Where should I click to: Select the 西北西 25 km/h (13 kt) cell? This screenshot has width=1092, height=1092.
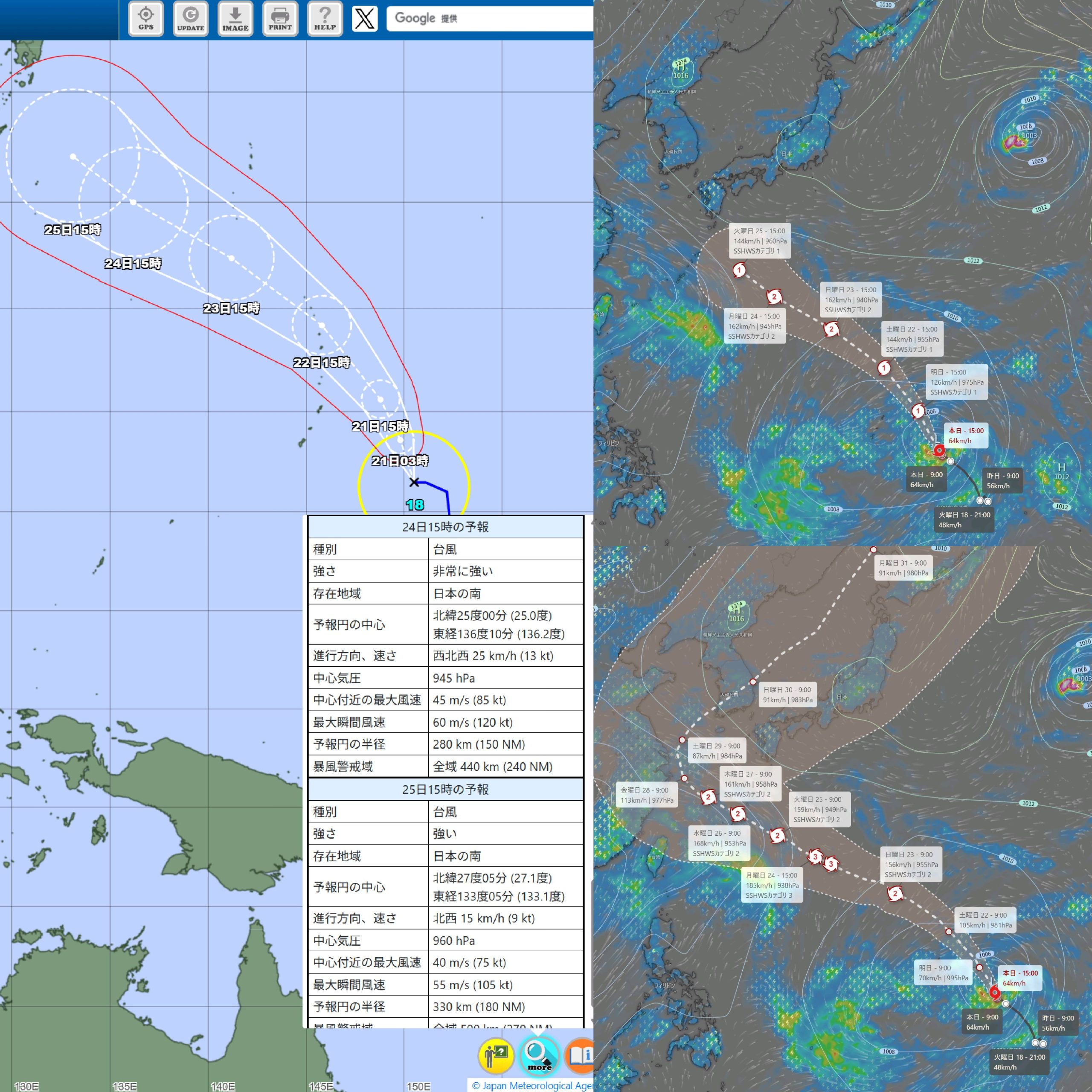click(x=506, y=656)
